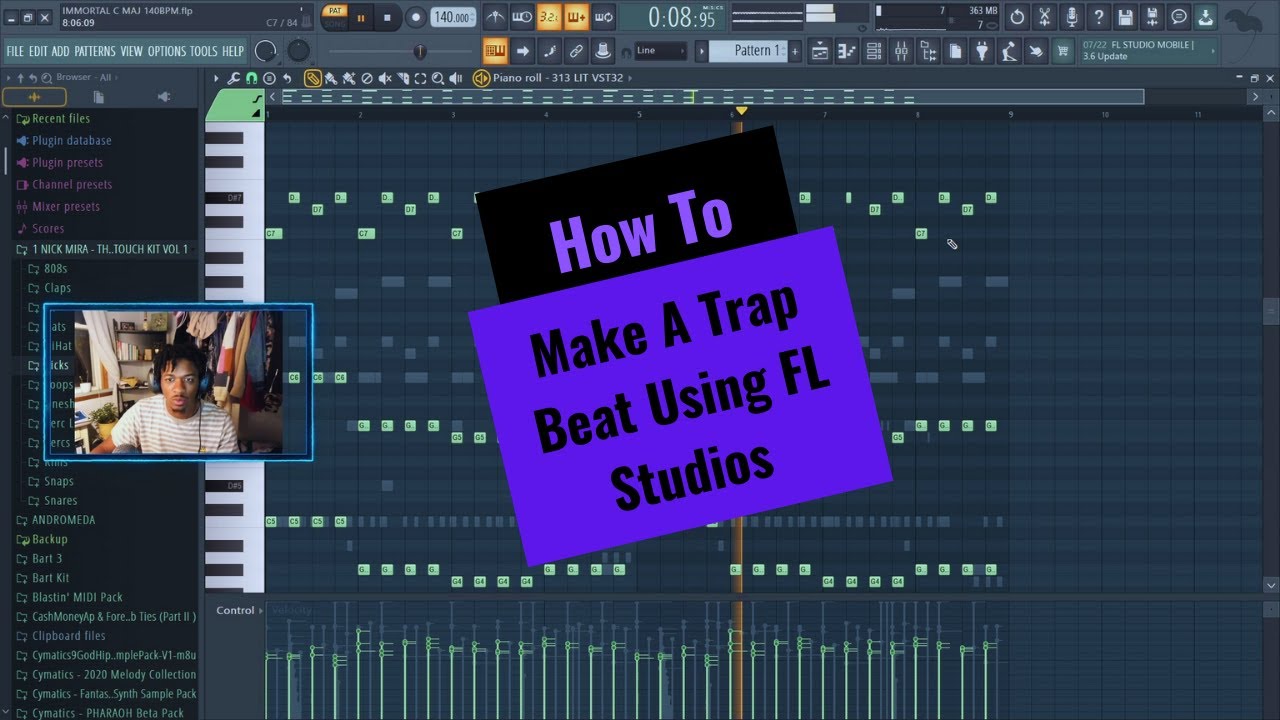This screenshot has height=720, width=1280.
Task: Open the Playlist view from the toolbar
Action: point(819,51)
